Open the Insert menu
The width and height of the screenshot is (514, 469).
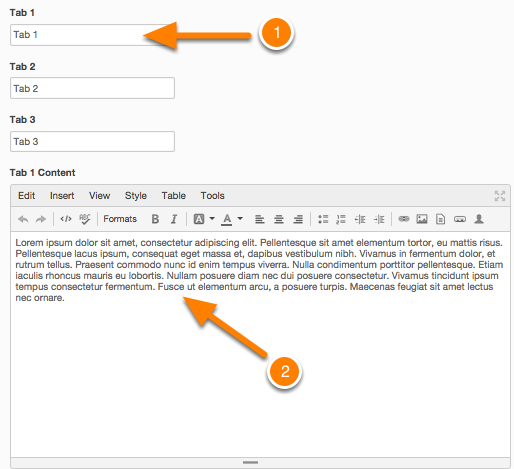click(62, 196)
